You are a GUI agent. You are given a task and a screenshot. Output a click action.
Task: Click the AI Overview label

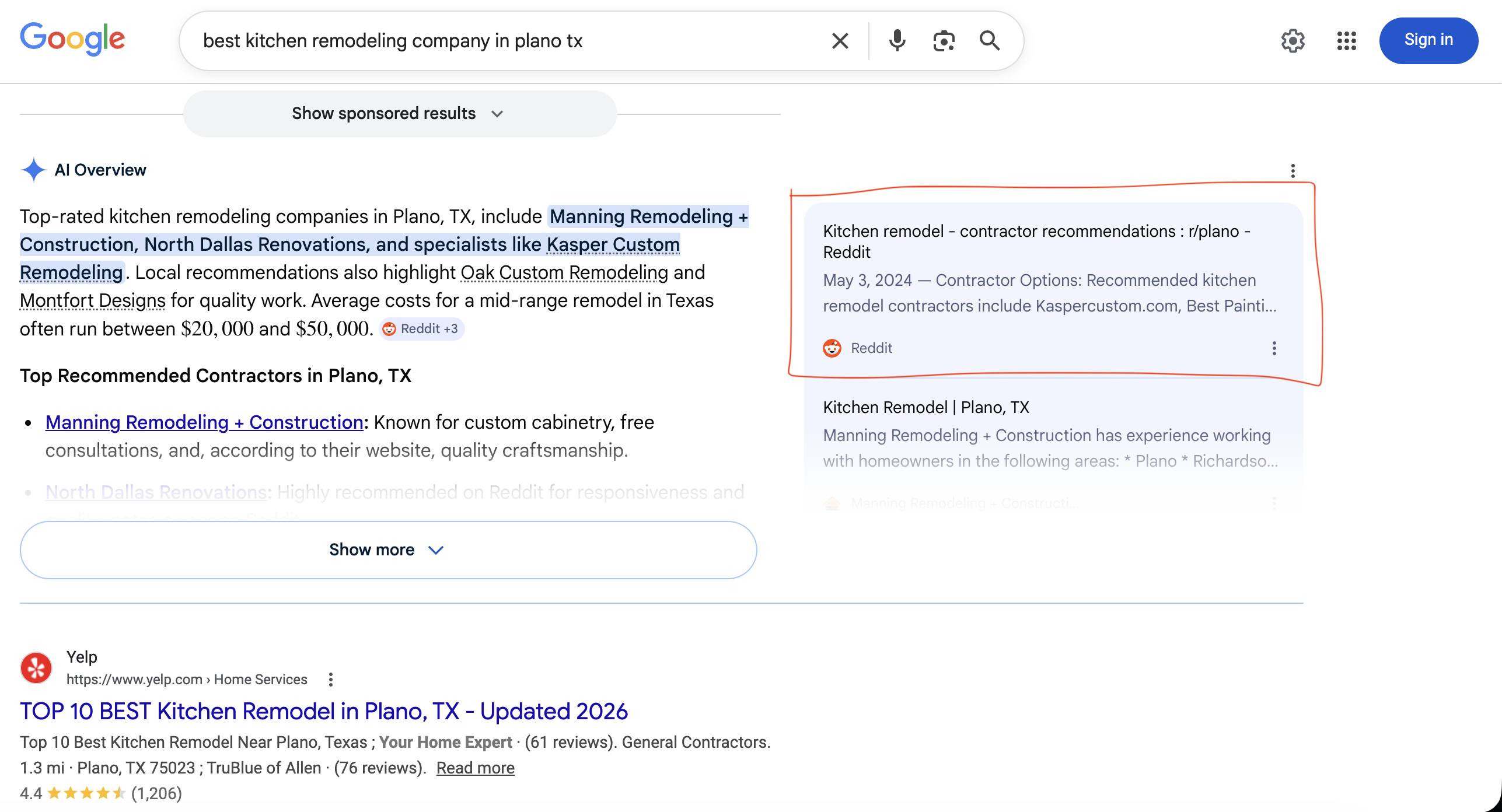pos(100,170)
